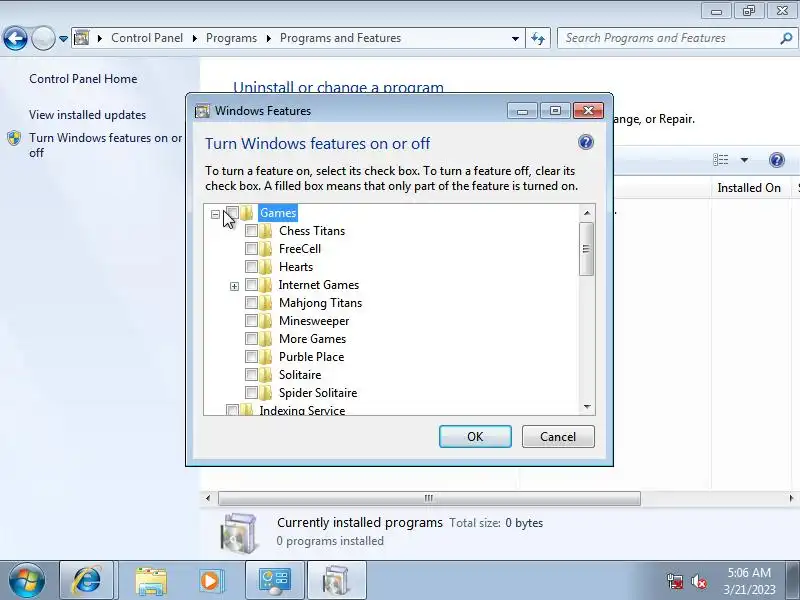
Task: Open the Windows Start menu
Action: (27, 581)
